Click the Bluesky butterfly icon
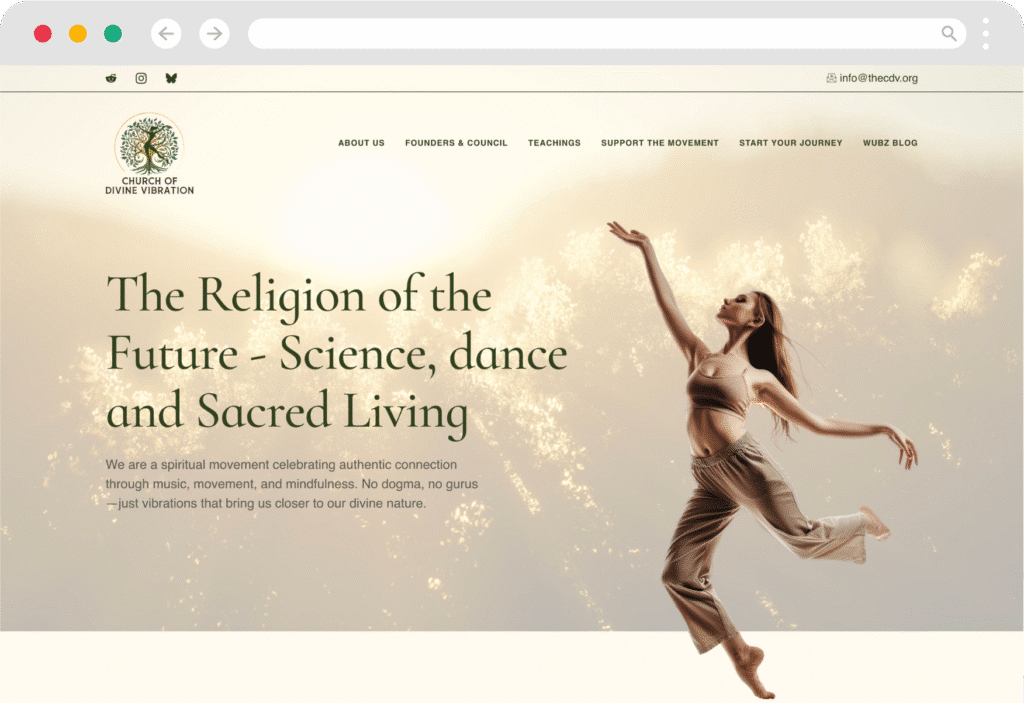Viewport: 1024px width, 703px height. coord(171,78)
